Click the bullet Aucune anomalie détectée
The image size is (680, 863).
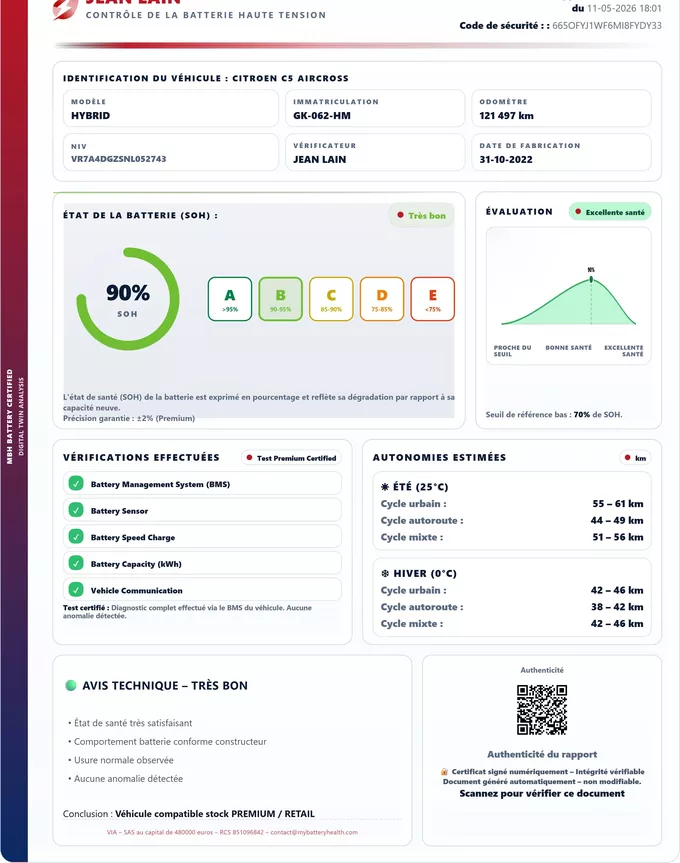pyautogui.click(x=125, y=778)
